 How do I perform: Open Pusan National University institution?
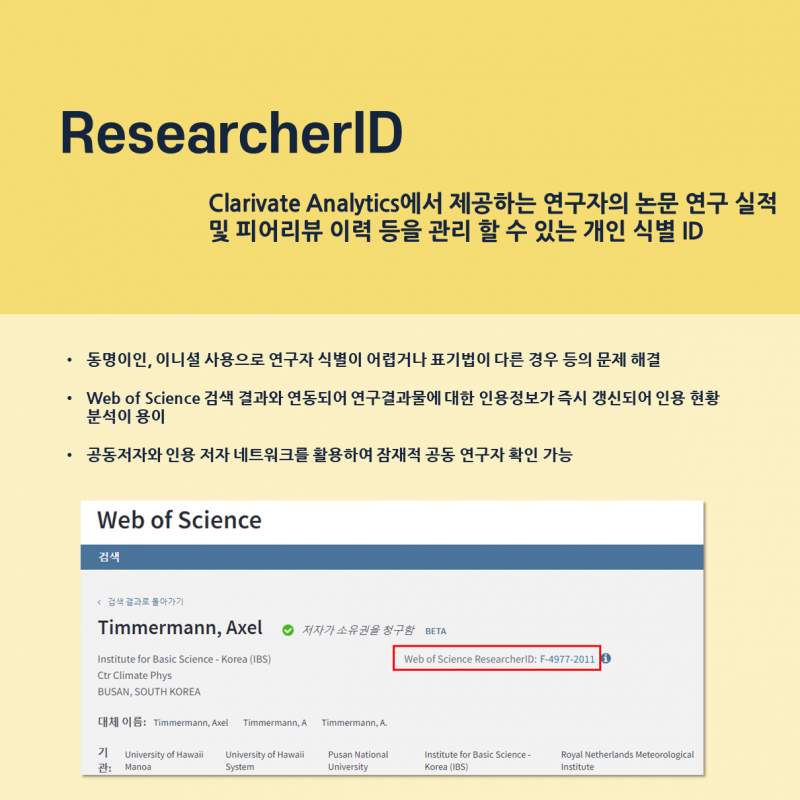tap(358, 760)
